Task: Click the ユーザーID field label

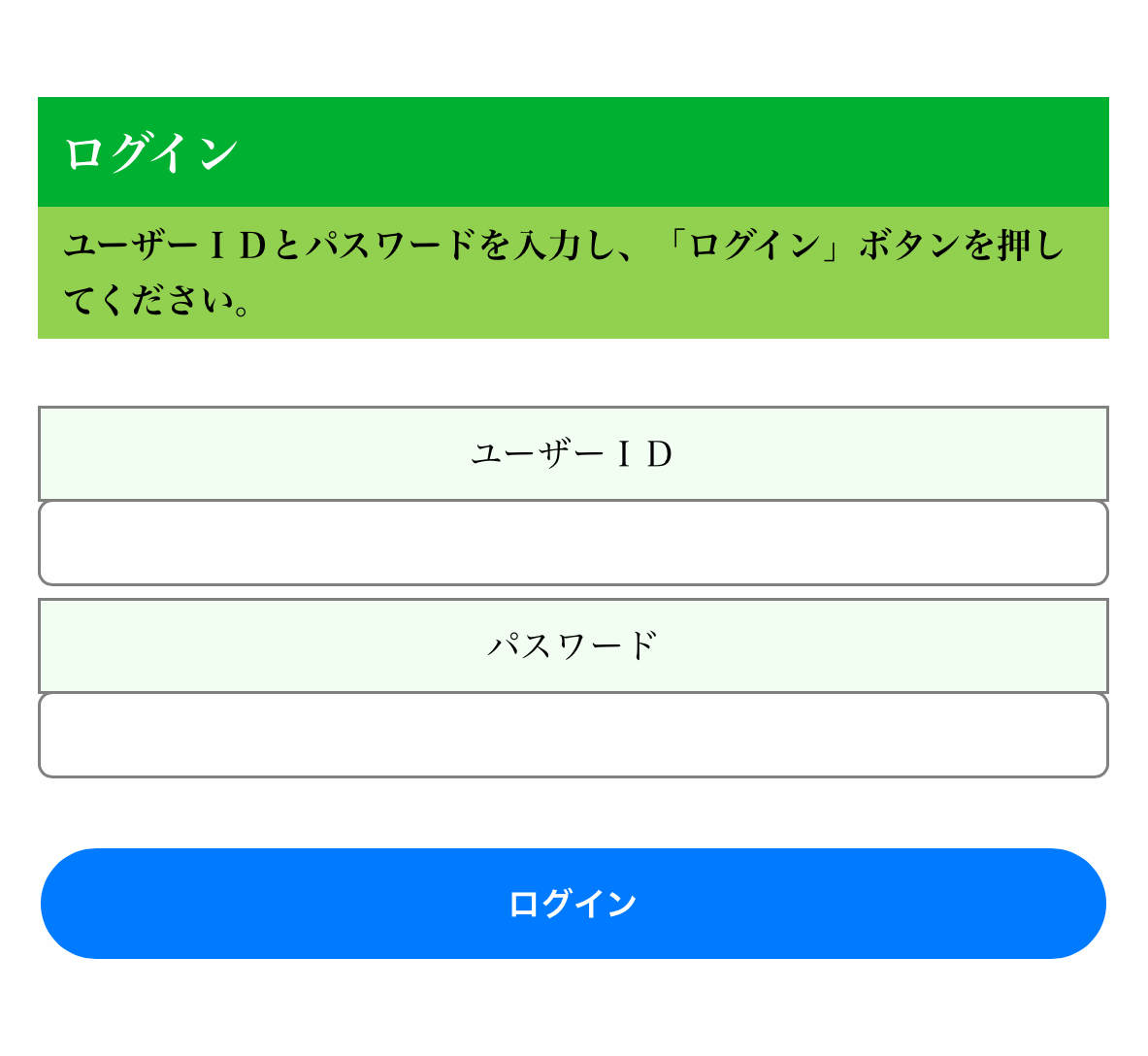Action: [573, 453]
